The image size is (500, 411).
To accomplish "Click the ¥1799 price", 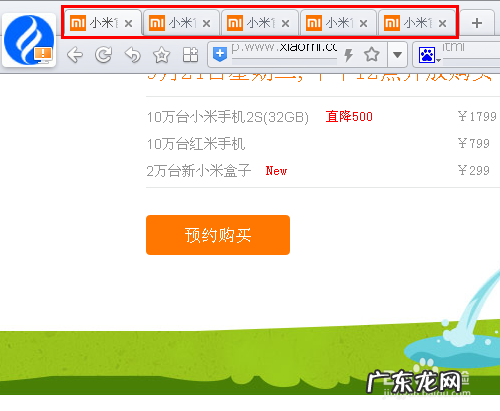I will tap(477, 116).
